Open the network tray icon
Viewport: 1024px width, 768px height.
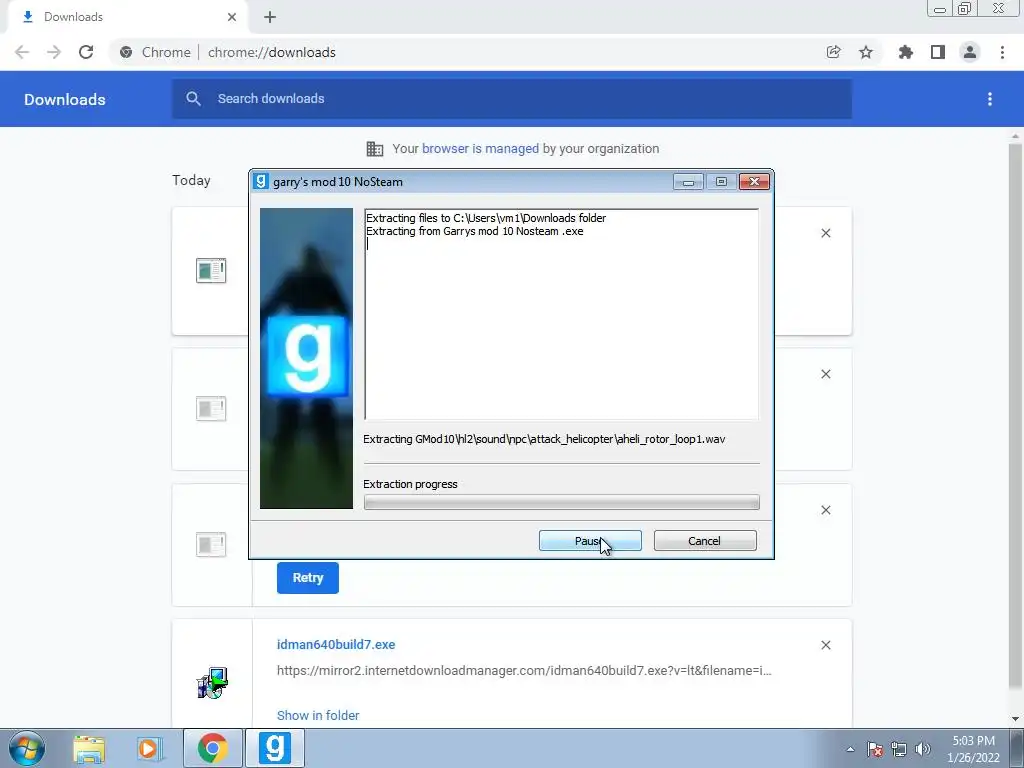(899, 749)
